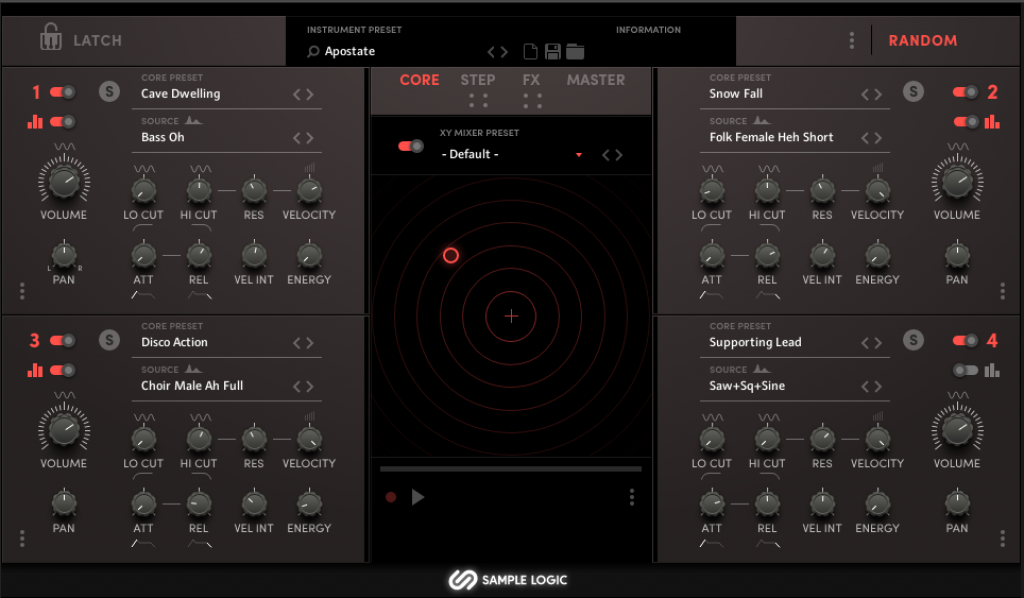
Task: Select next core preset after Disco Action
Action: click(x=310, y=343)
